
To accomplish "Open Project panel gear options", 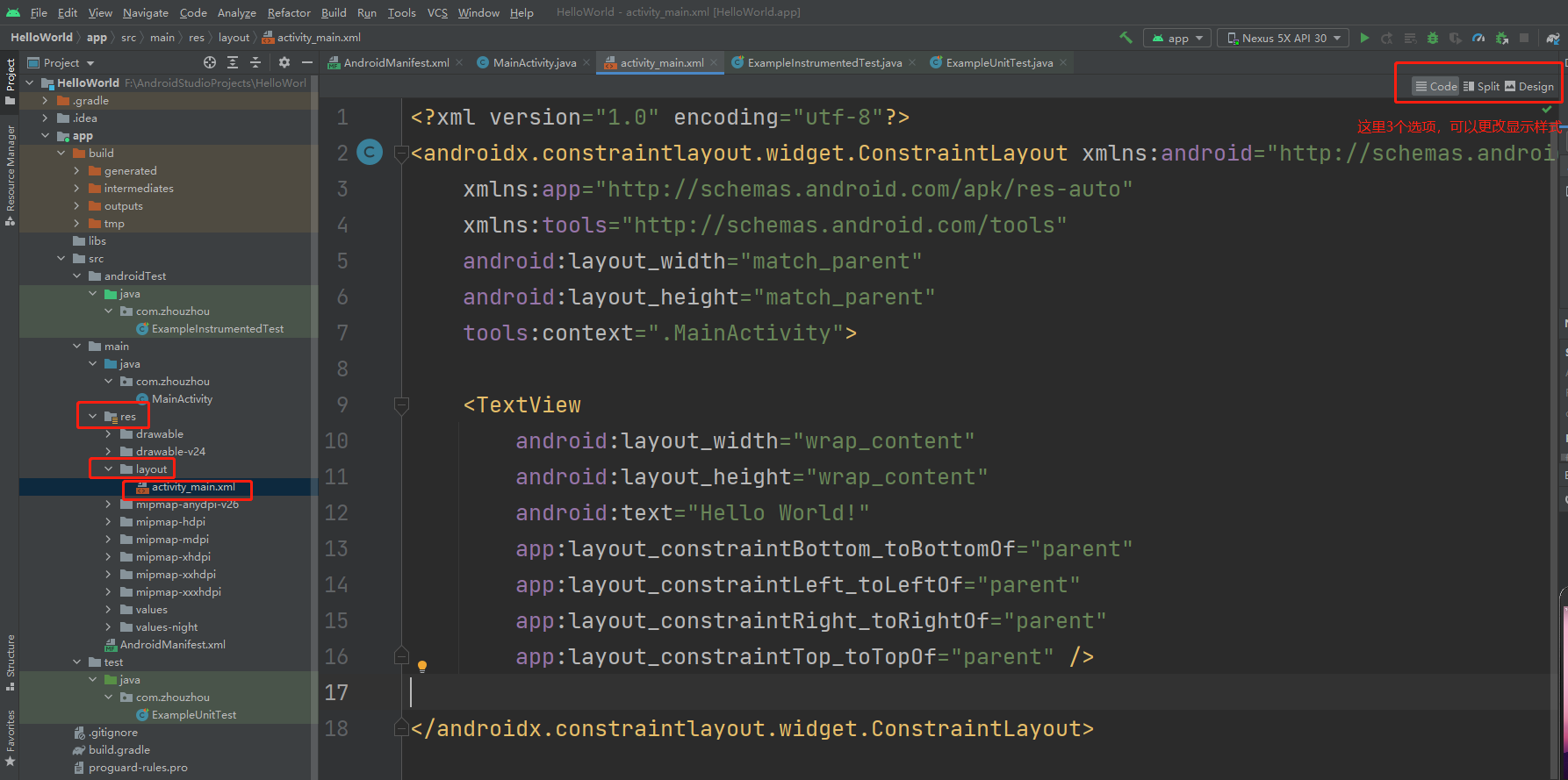I will click(284, 62).
